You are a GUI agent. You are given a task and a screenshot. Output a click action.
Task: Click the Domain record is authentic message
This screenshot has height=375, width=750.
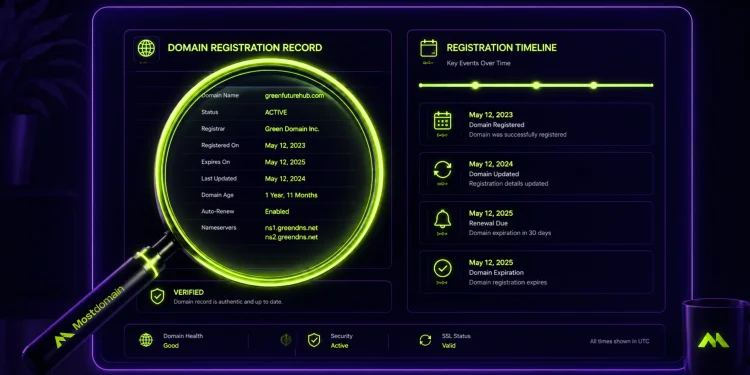(x=228, y=302)
